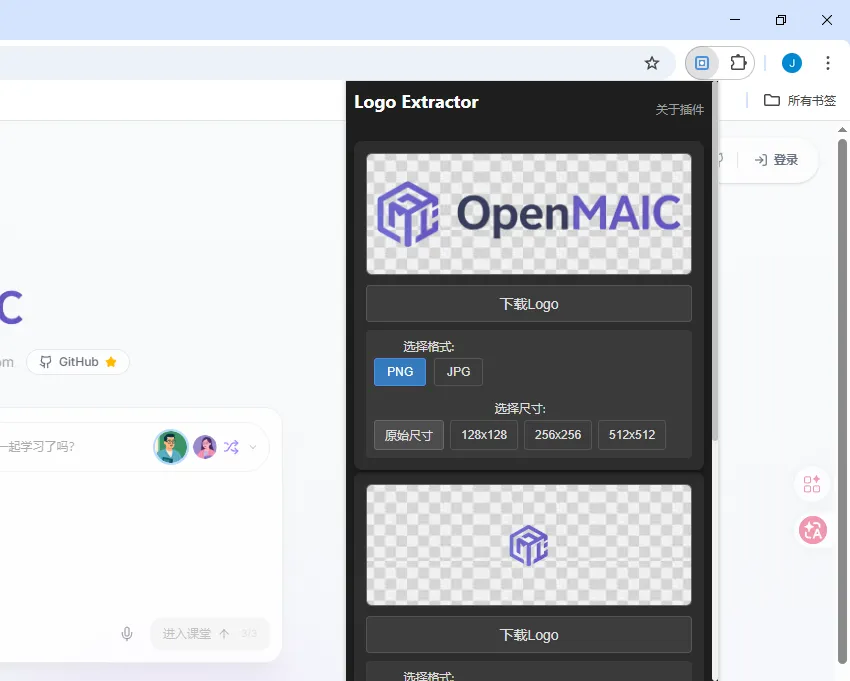Click the first 选择格式 label
The width and height of the screenshot is (850, 681).
click(428, 346)
